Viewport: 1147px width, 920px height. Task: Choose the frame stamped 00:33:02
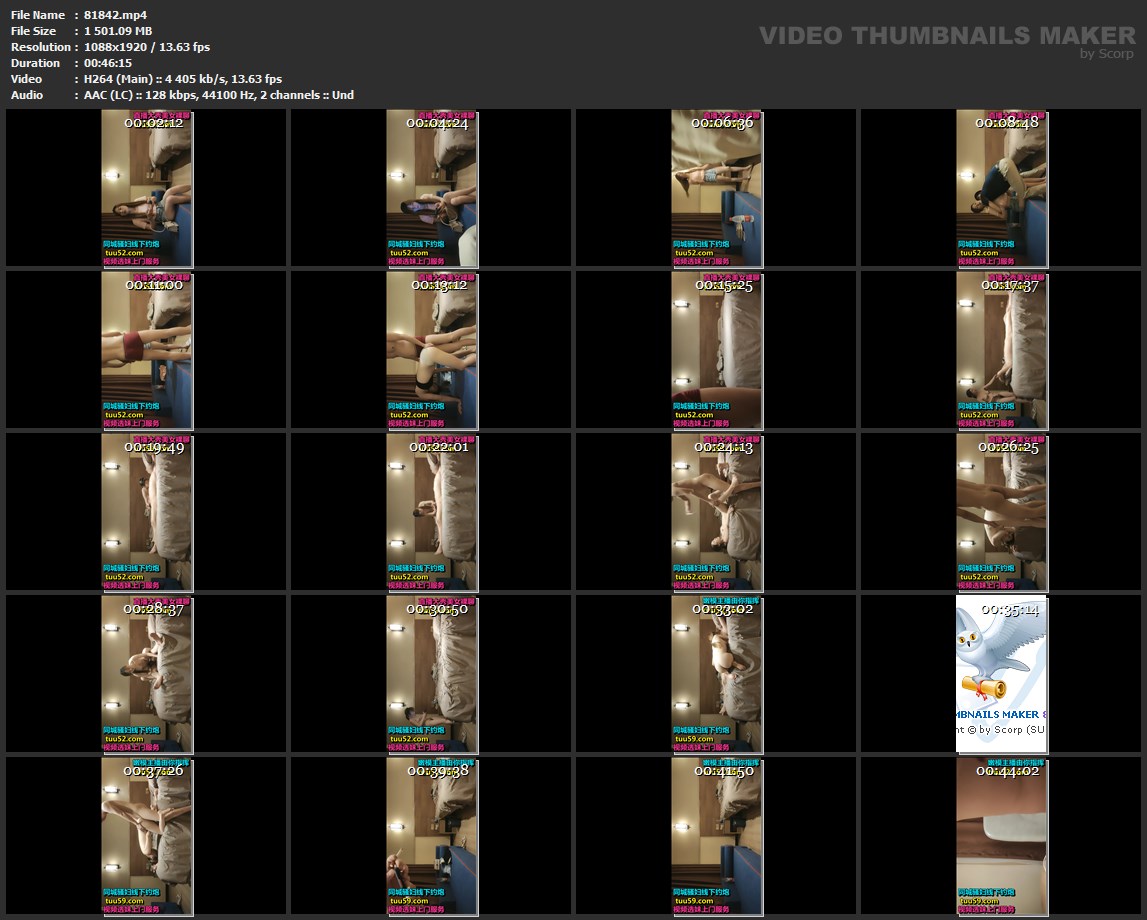coord(716,674)
